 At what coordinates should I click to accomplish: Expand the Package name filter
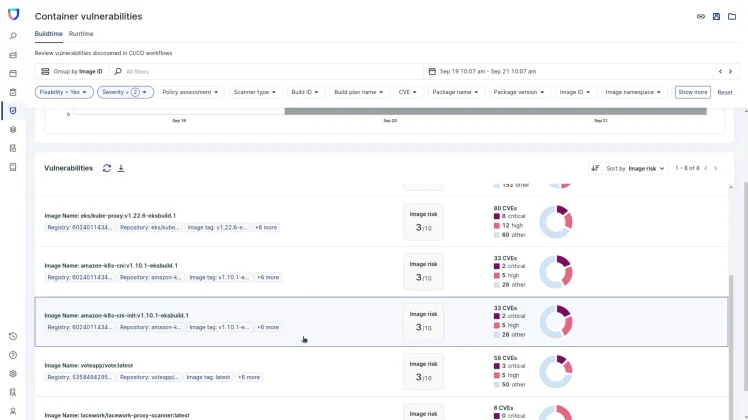(x=455, y=92)
